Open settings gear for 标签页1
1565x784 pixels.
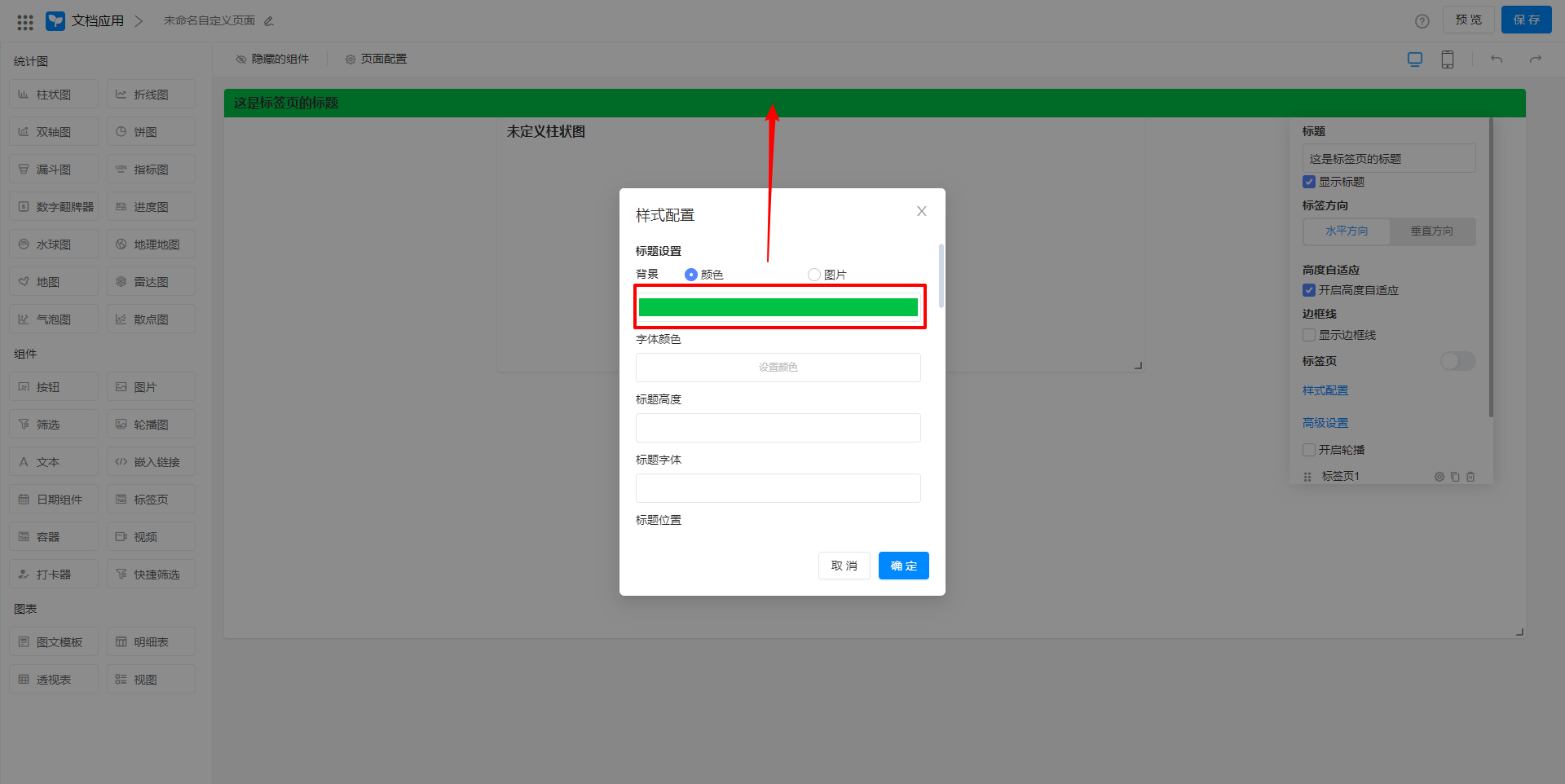(1439, 477)
